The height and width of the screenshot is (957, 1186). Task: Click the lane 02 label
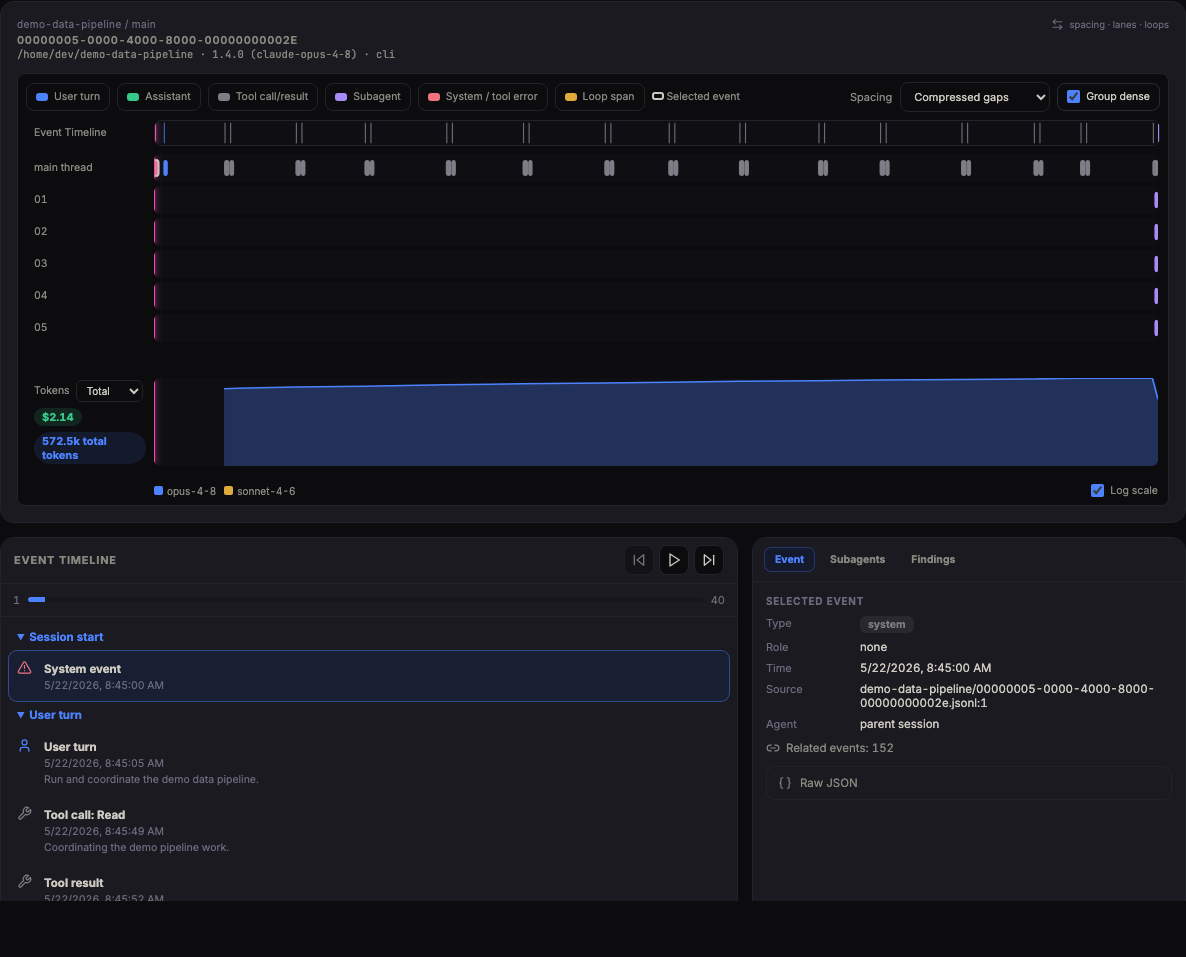tap(41, 231)
